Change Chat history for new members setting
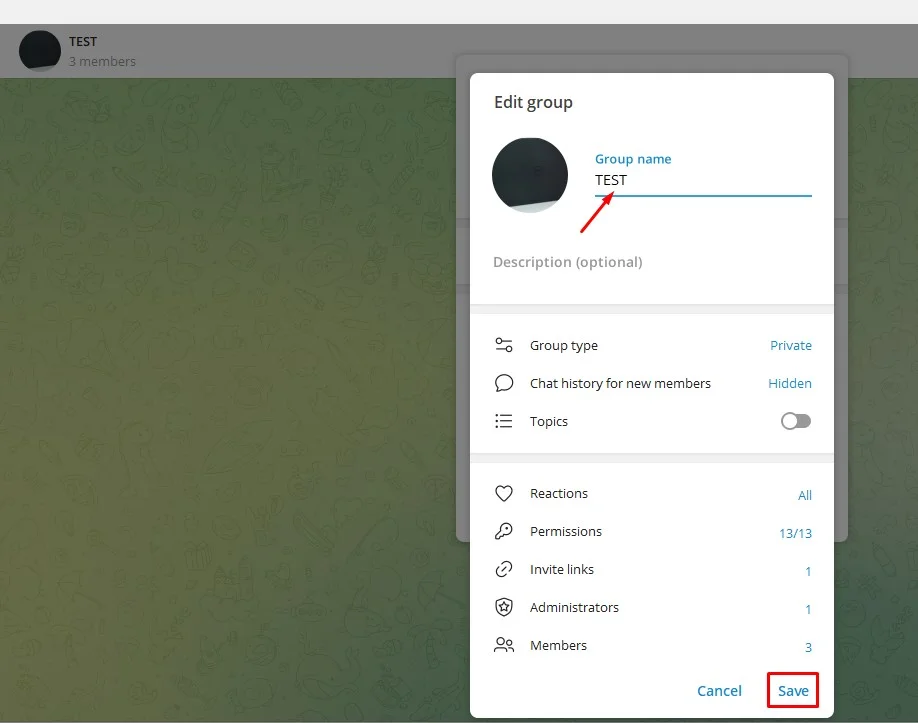The image size is (918, 723). (x=650, y=383)
